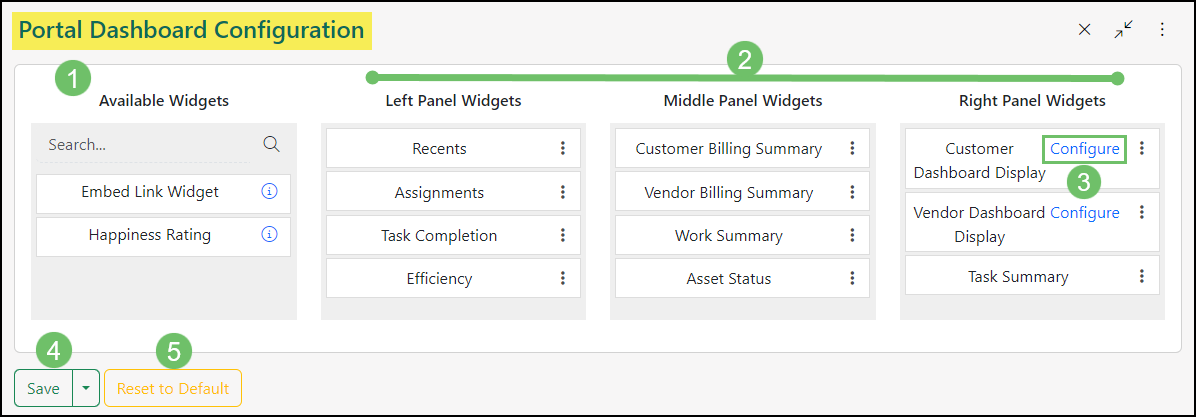The image size is (1196, 417).
Task: Click info icon for Embed Link Widget
Action: tap(268, 191)
